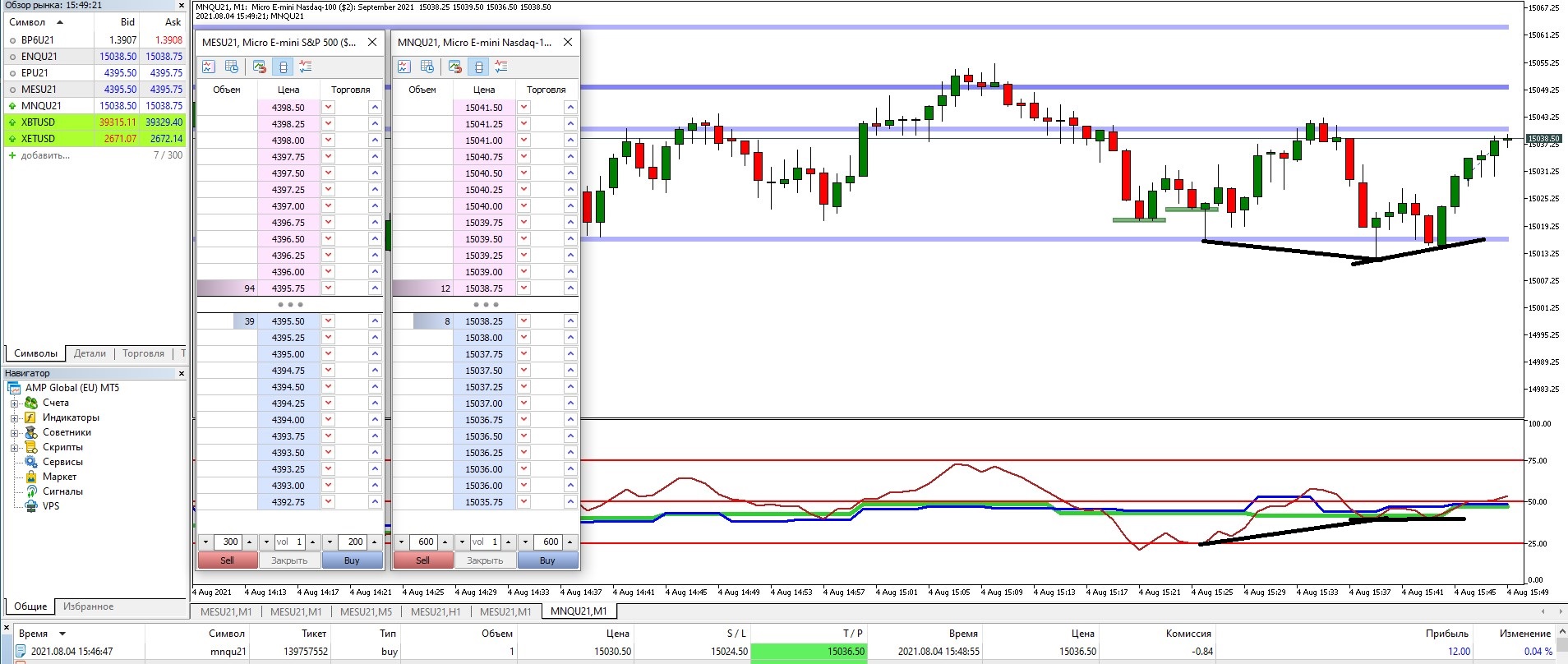Viewport: 1568px width, 664px height.
Task: Switch to Детали tab in Market Watch
Action: click(90, 353)
